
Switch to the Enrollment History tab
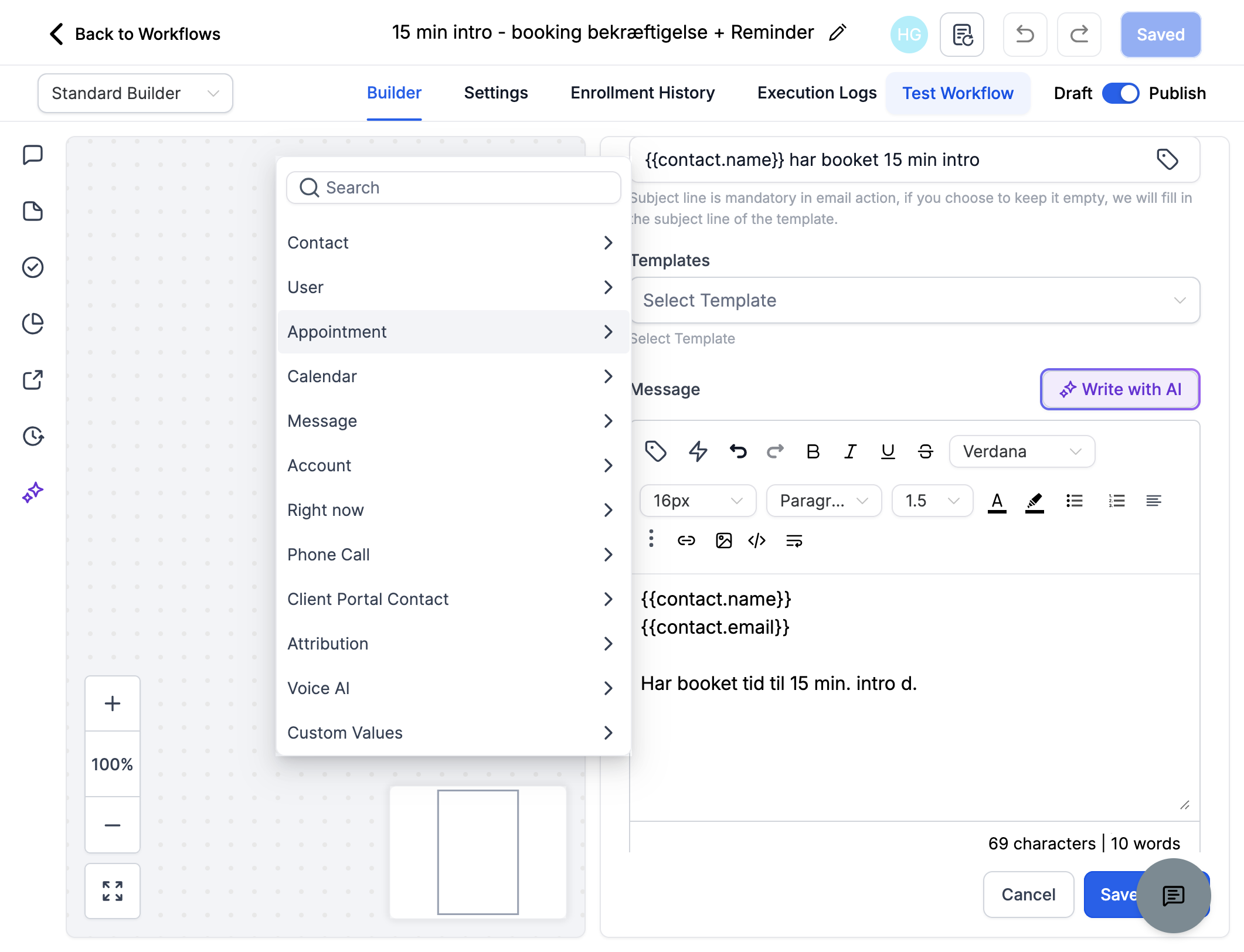tap(643, 93)
